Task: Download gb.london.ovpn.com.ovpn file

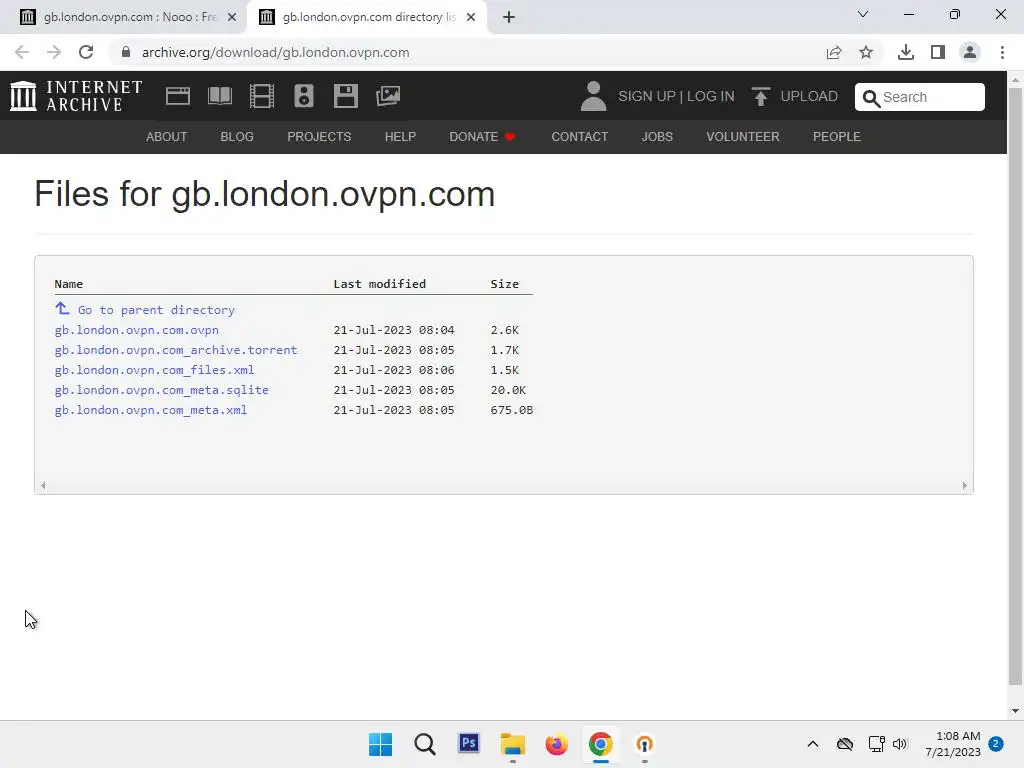Action: tap(136, 330)
